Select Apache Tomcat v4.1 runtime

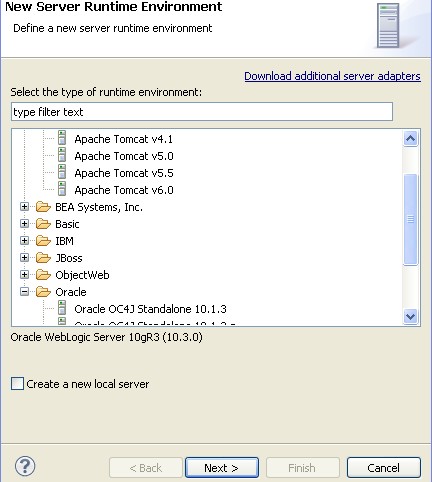click(x=124, y=139)
